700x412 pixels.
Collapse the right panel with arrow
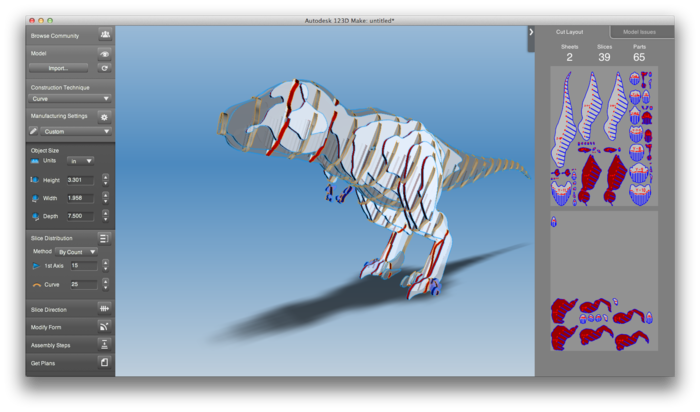click(x=531, y=32)
